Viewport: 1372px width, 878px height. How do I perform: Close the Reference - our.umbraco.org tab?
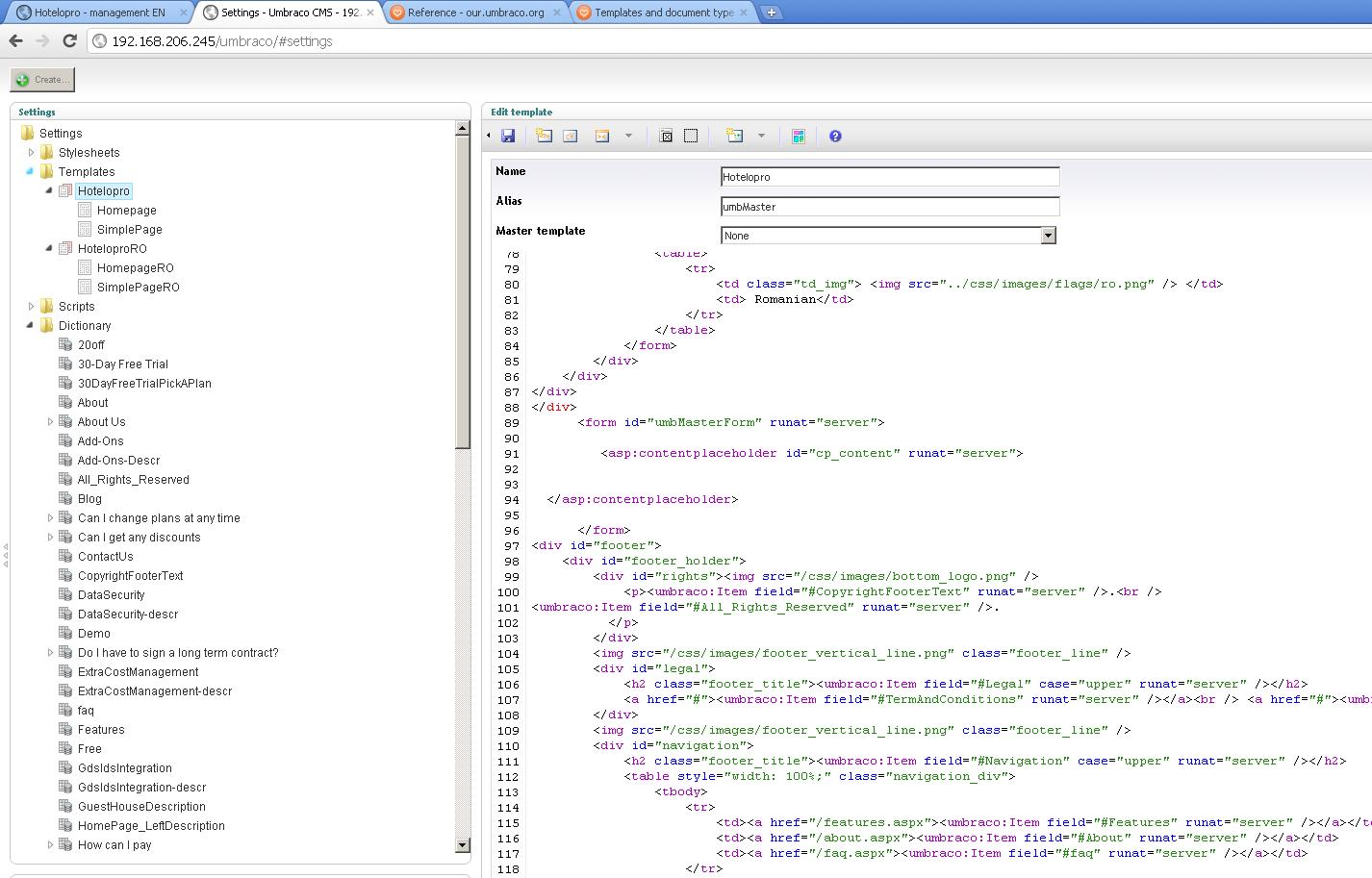tap(557, 13)
